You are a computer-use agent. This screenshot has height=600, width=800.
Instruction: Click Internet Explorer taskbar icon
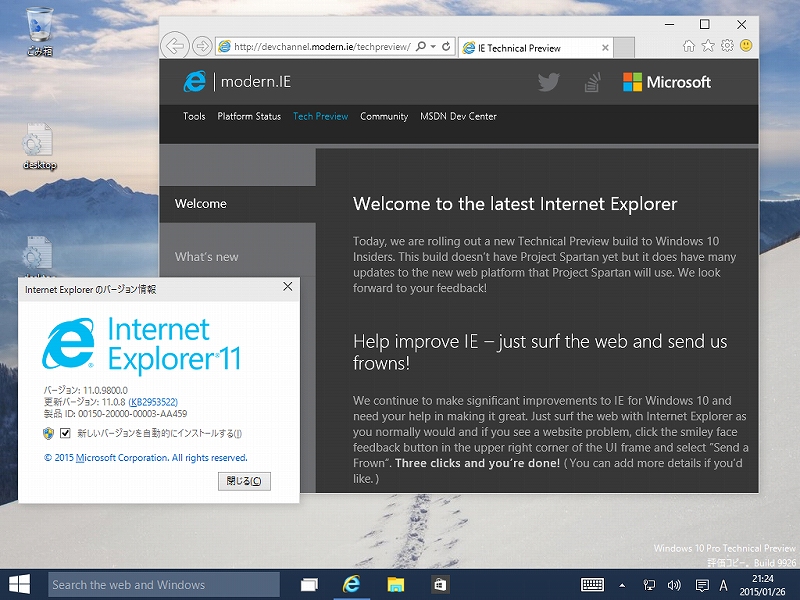point(352,585)
